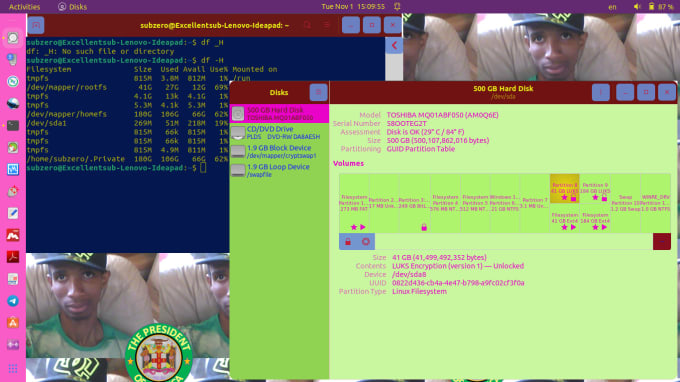Open additional partition options gear button
680x382 pixels.
(366, 242)
